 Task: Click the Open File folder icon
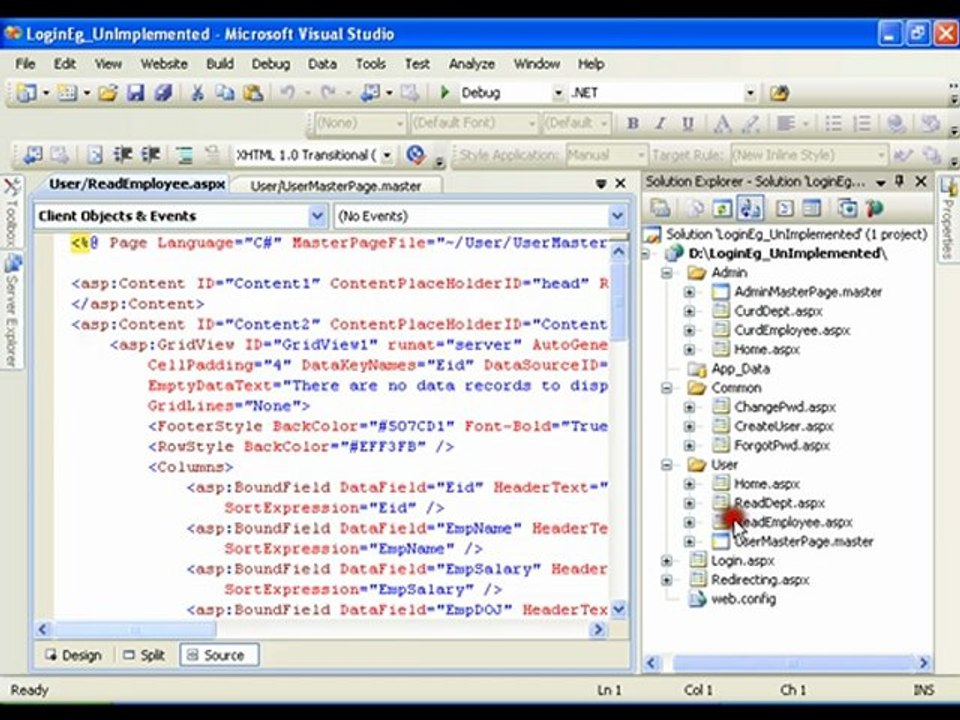[108, 93]
